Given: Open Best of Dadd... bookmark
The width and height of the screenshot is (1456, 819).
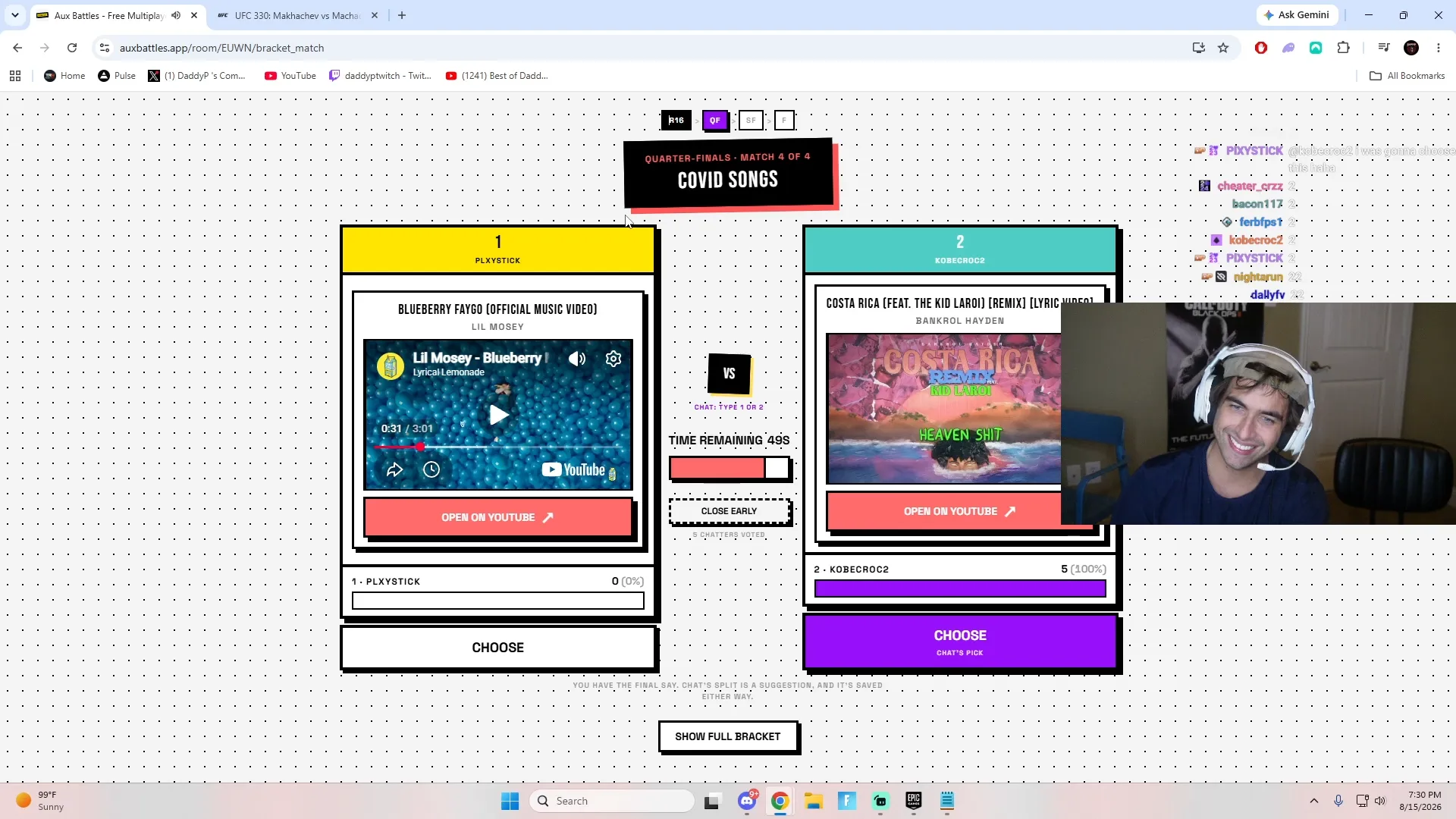Looking at the screenshot, I should [x=497, y=76].
